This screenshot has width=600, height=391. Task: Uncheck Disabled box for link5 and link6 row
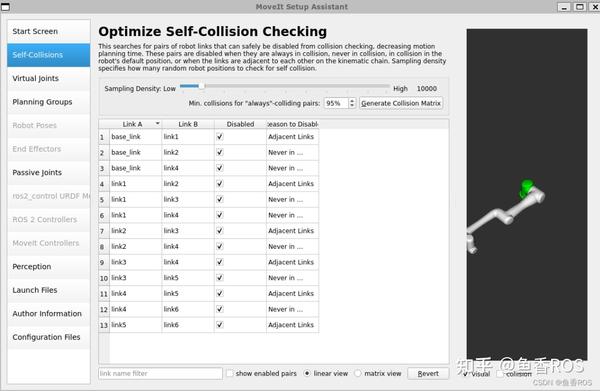[220, 325]
